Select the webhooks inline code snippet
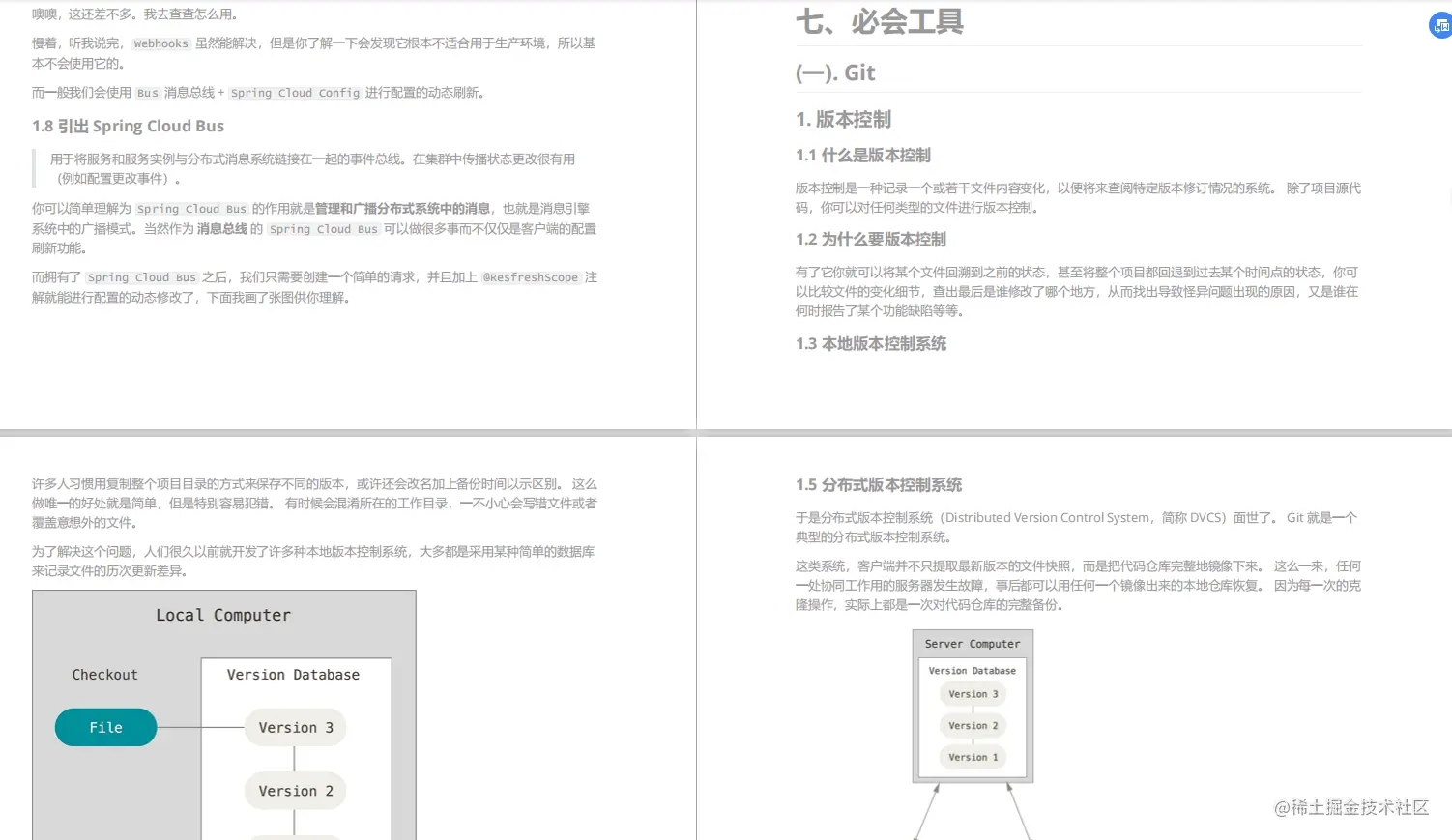Viewport: 1452px width, 840px height. (x=160, y=43)
